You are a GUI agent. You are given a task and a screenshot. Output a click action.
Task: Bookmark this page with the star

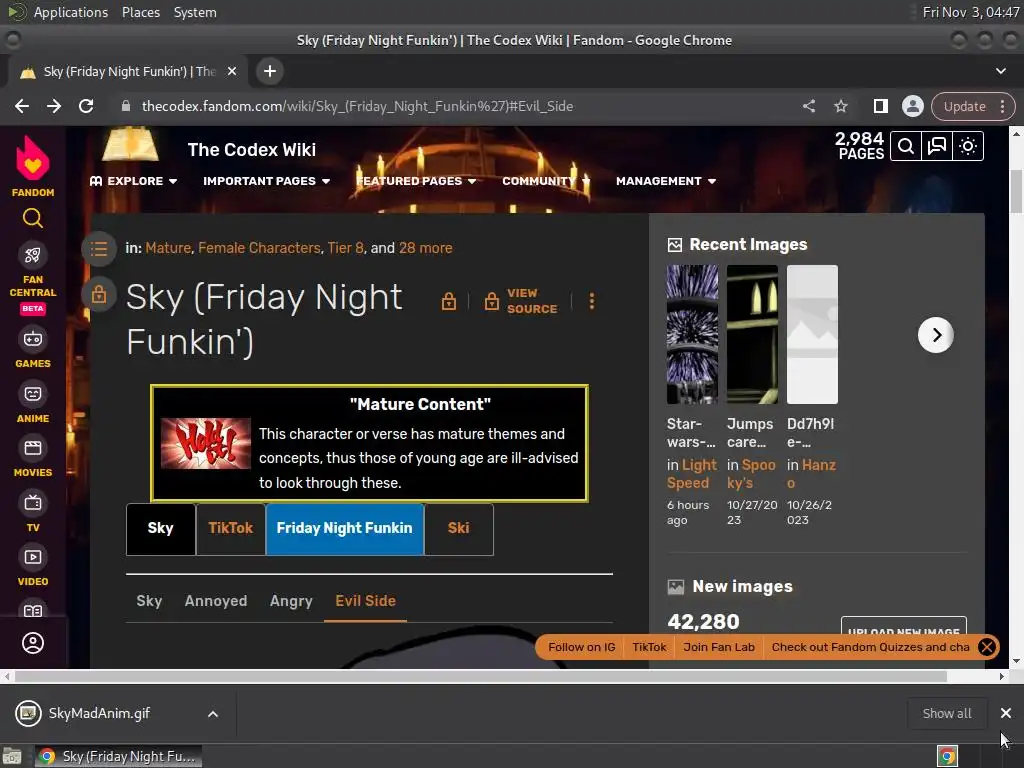point(840,106)
